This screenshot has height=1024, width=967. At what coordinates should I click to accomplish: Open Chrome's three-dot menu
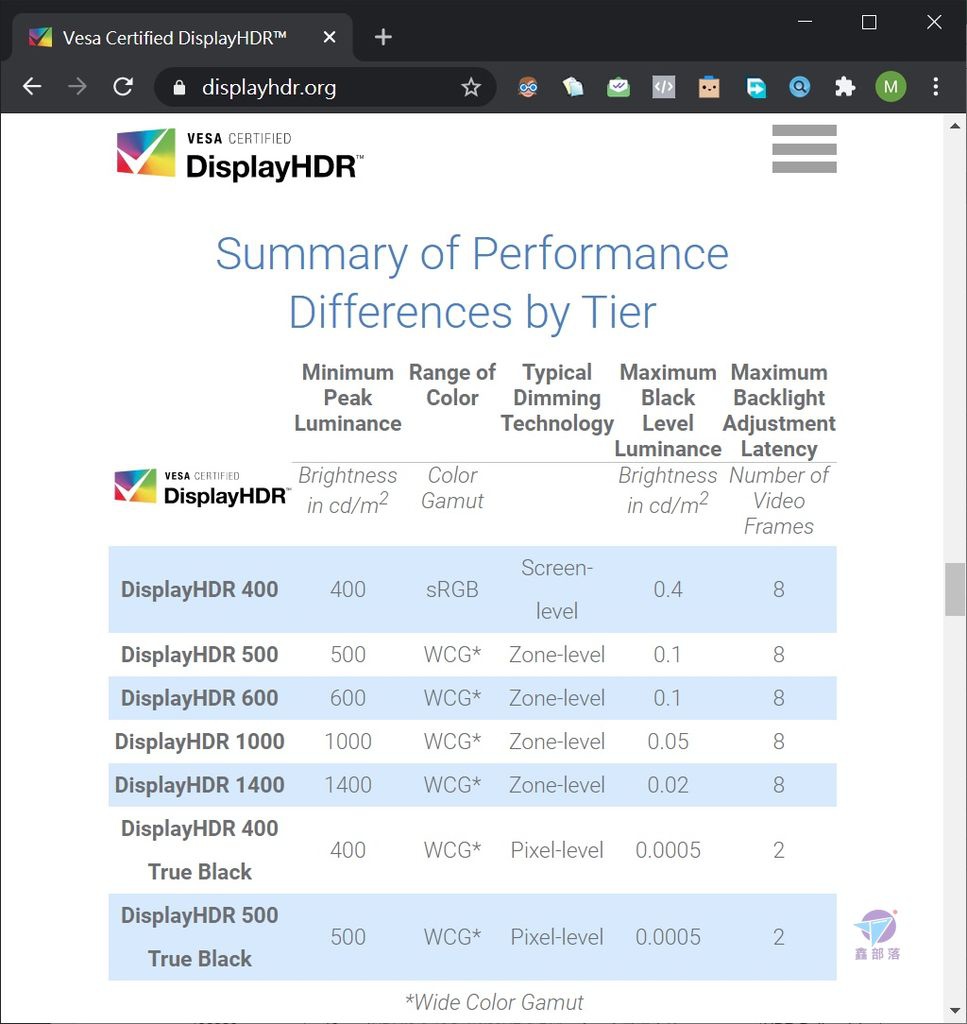tap(936, 87)
